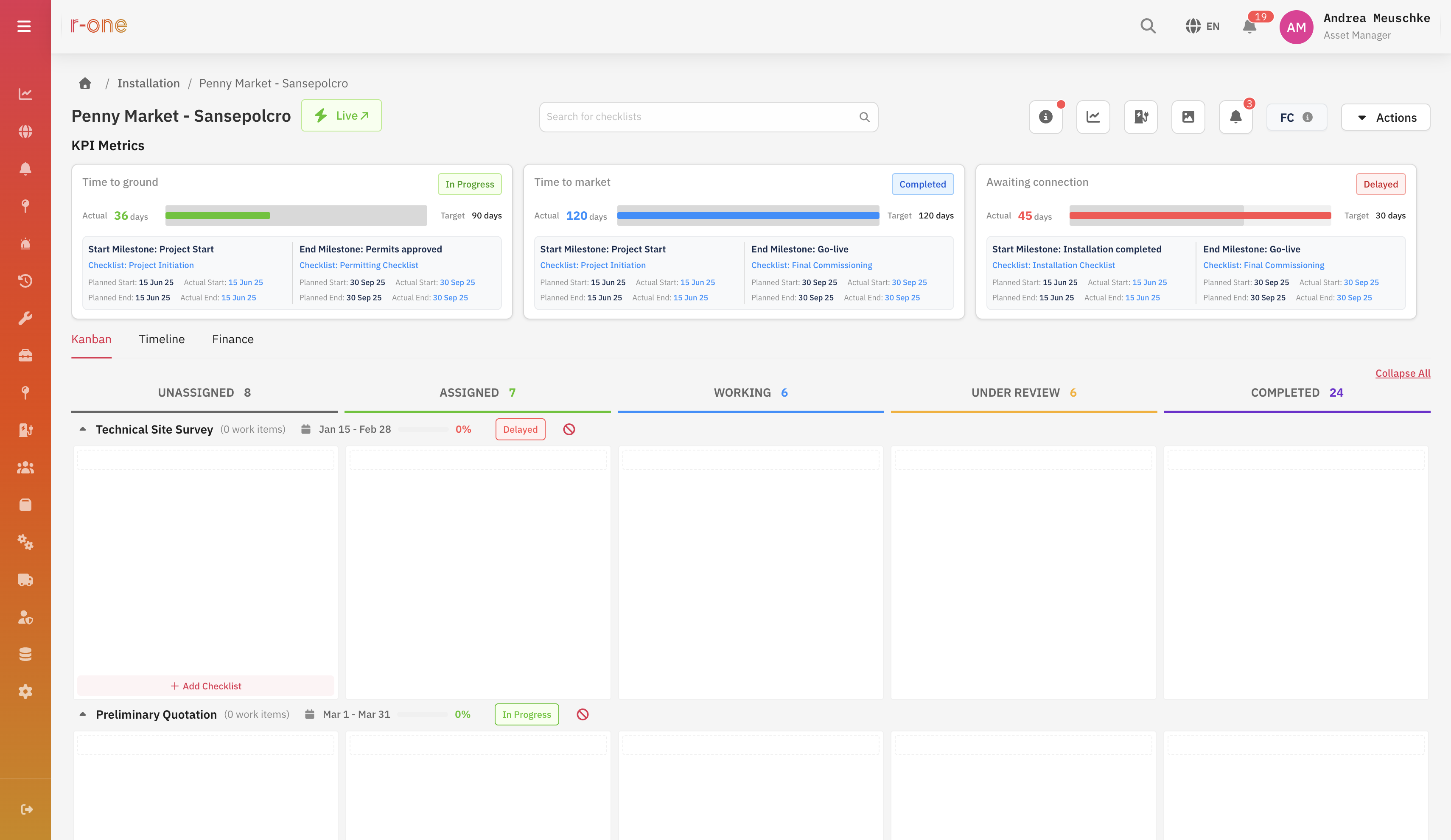Viewport: 1451px width, 840px height.
Task: Collapse the Preliminary Quotation section
Action: tap(83, 714)
